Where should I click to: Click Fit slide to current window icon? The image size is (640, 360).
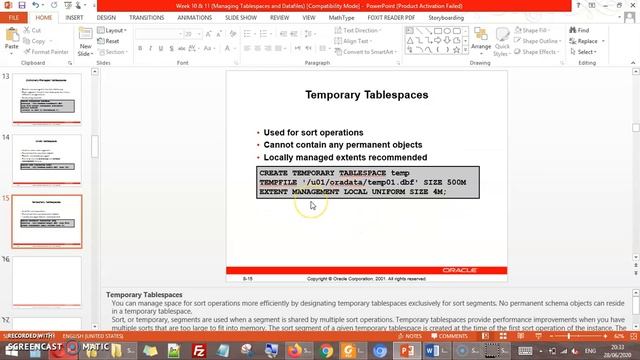pos(633,336)
